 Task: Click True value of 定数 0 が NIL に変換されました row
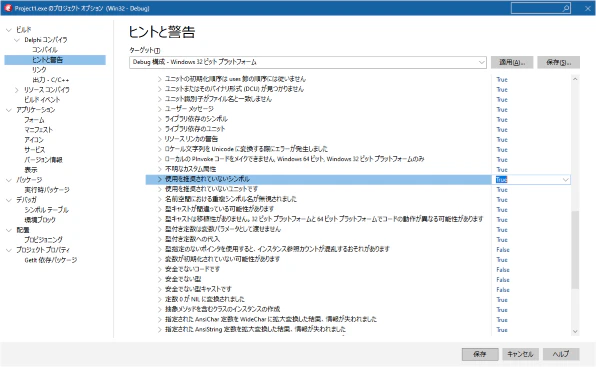click(x=502, y=300)
